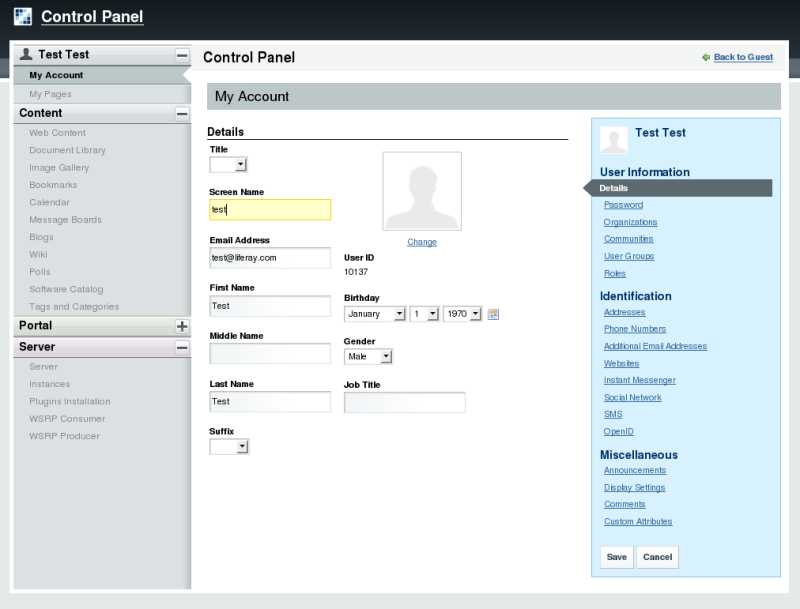Open the Suffix dropdown

click(x=229, y=447)
